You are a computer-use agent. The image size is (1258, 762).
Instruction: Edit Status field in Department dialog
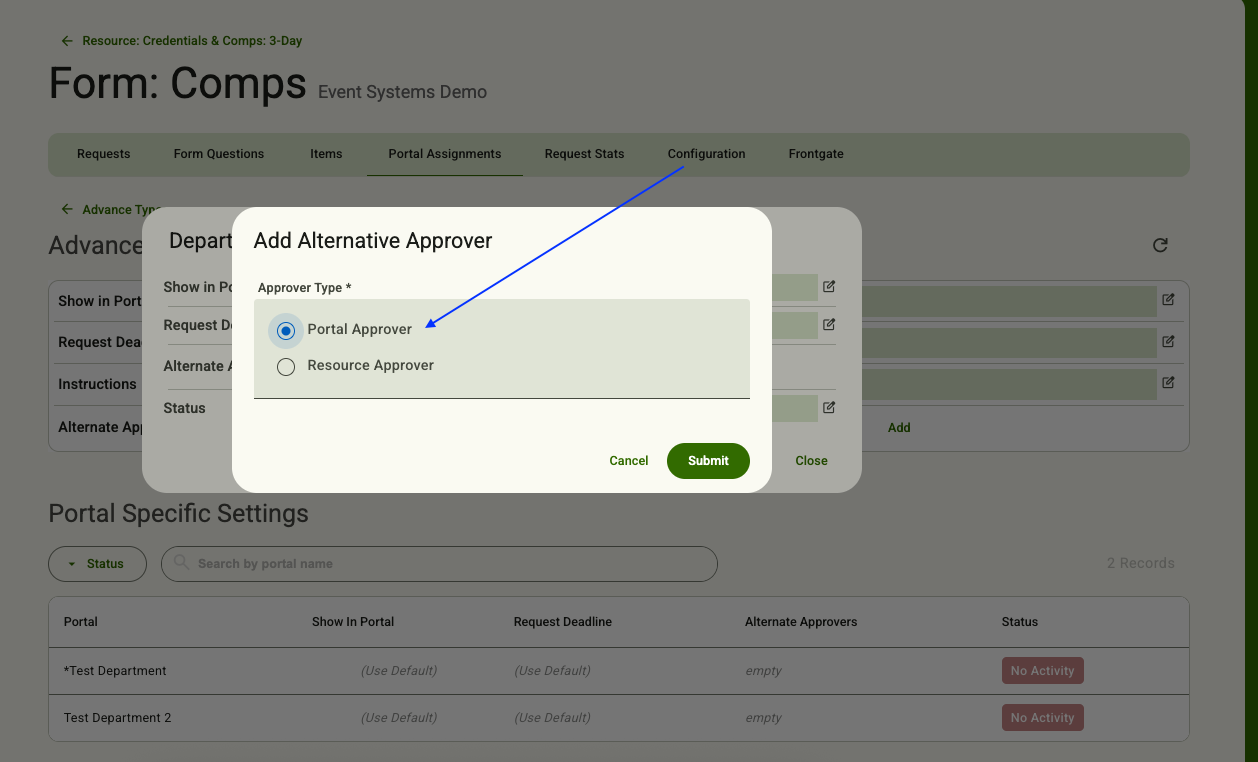pos(829,407)
